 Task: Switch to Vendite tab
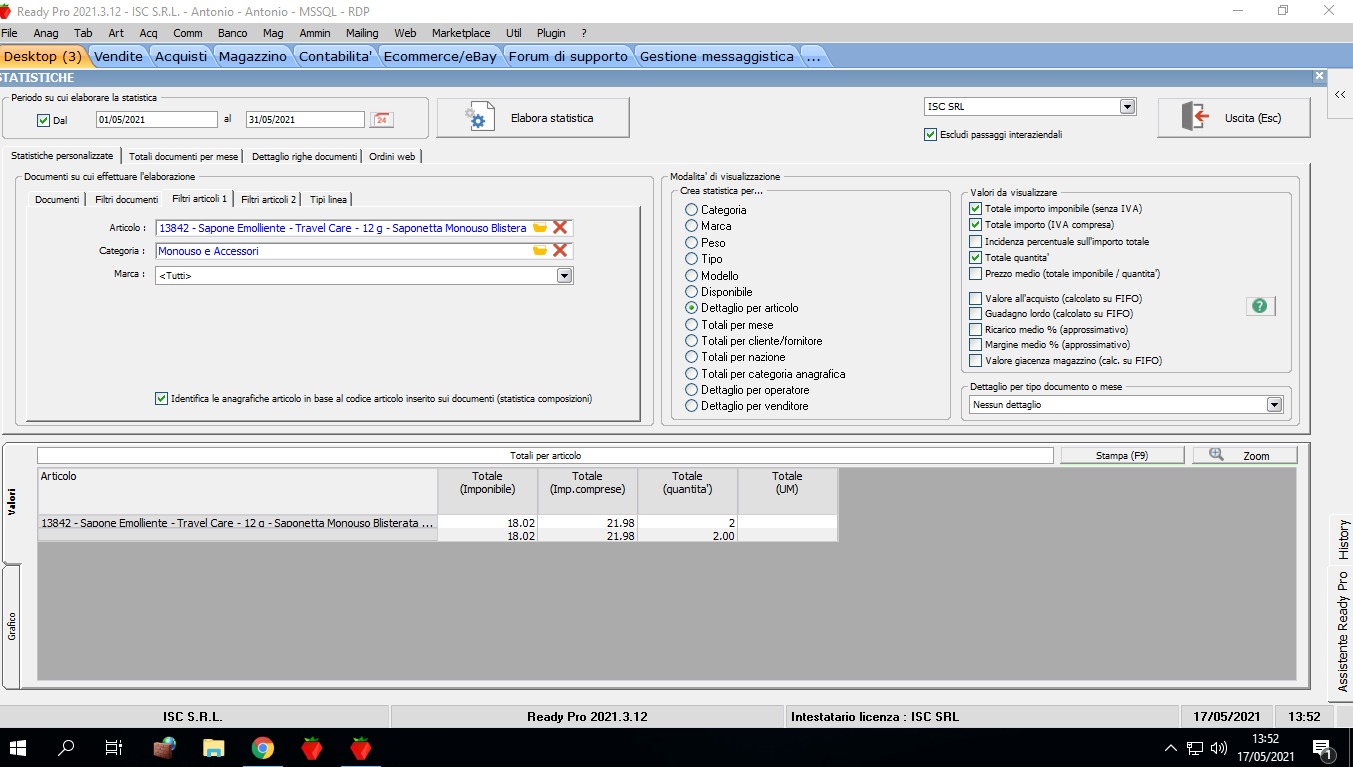click(x=119, y=56)
